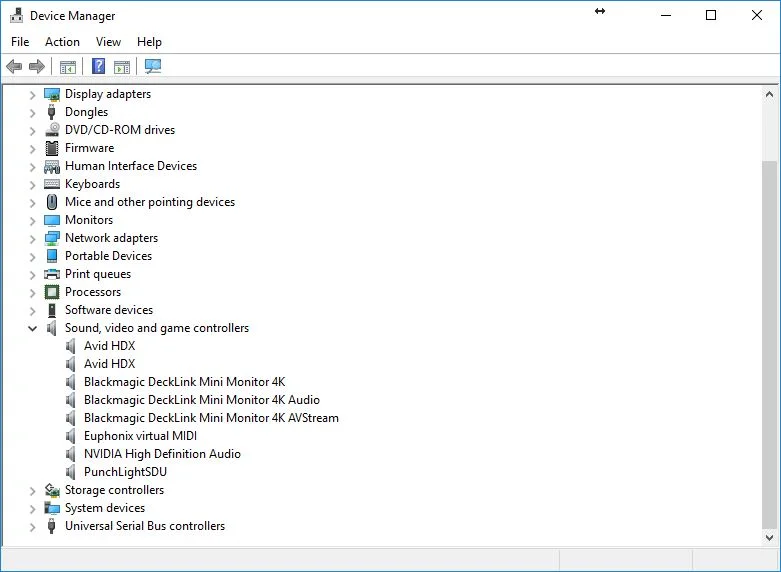The image size is (781, 572).
Task: Expand the Print queues node
Action: click(x=32, y=275)
